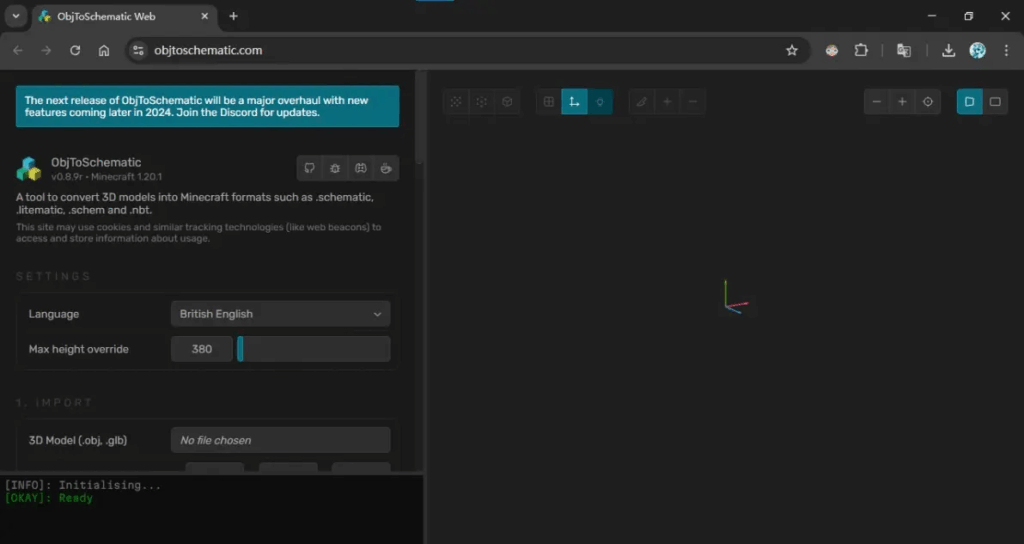Click the objtoschematic.com address bar
Image resolution: width=1024 pixels, height=544 pixels.
(x=468, y=50)
